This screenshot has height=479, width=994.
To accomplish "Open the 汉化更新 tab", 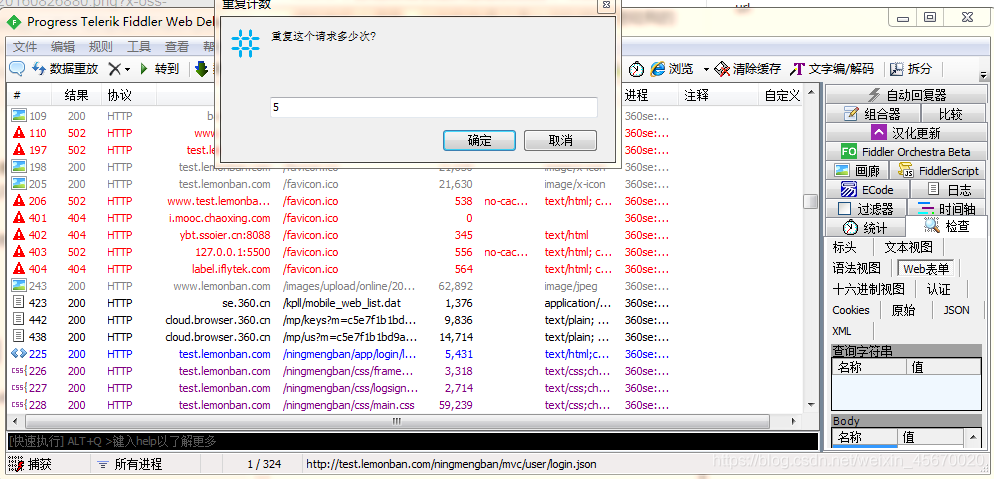I will point(907,132).
